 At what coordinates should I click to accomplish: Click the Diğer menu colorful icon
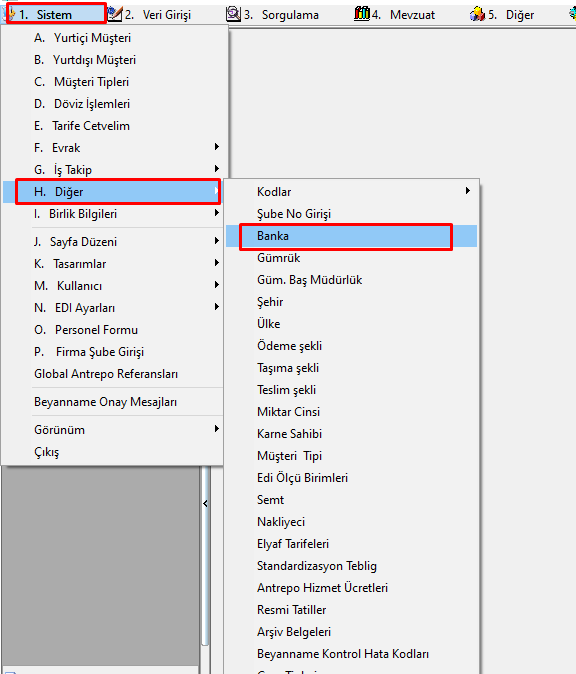[477, 14]
